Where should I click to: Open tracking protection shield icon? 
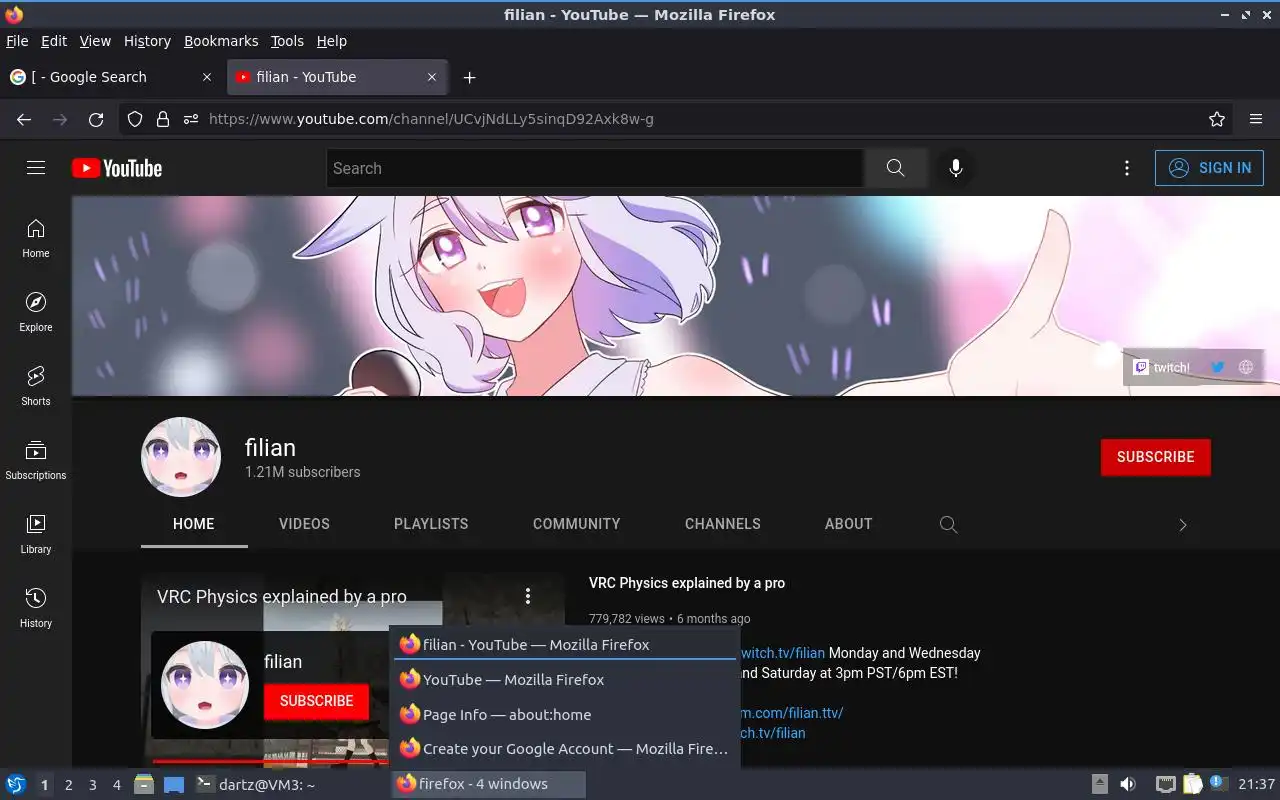135,119
